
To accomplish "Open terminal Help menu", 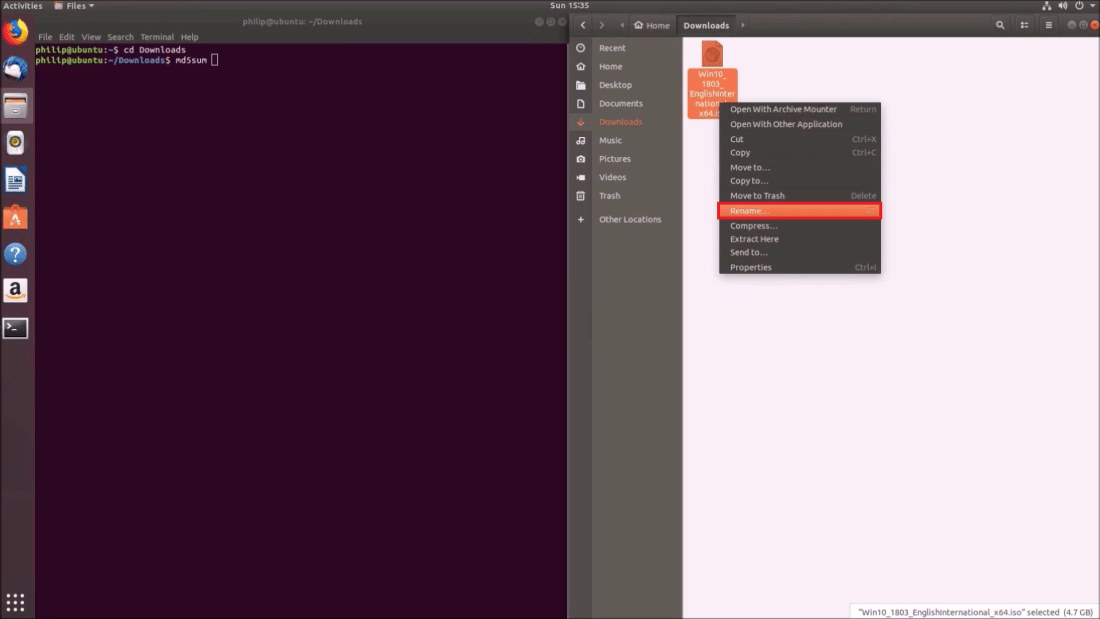I will 189,37.
